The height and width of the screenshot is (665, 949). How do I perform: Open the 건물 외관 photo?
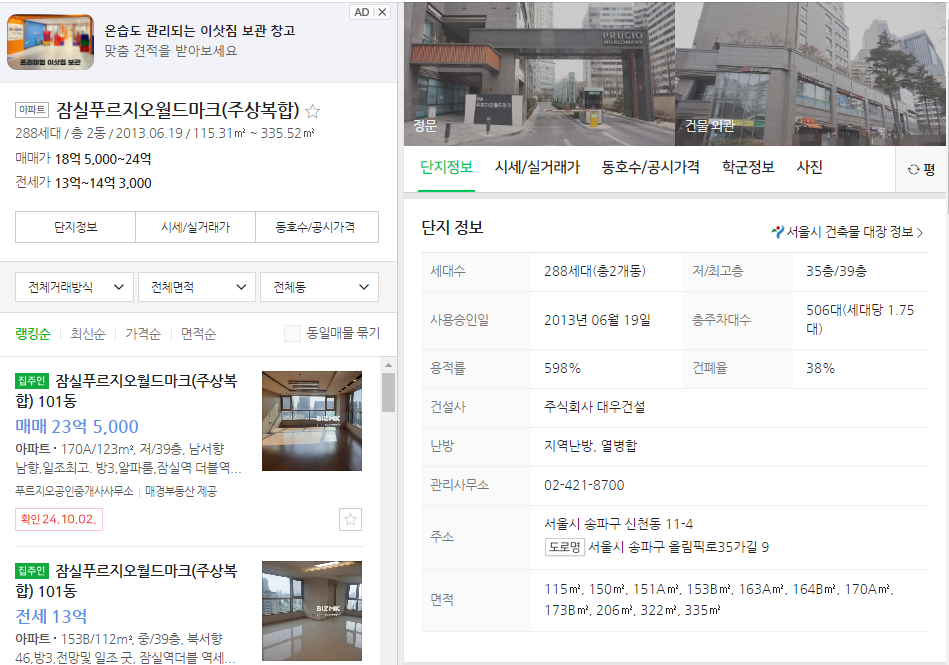coord(810,74)
